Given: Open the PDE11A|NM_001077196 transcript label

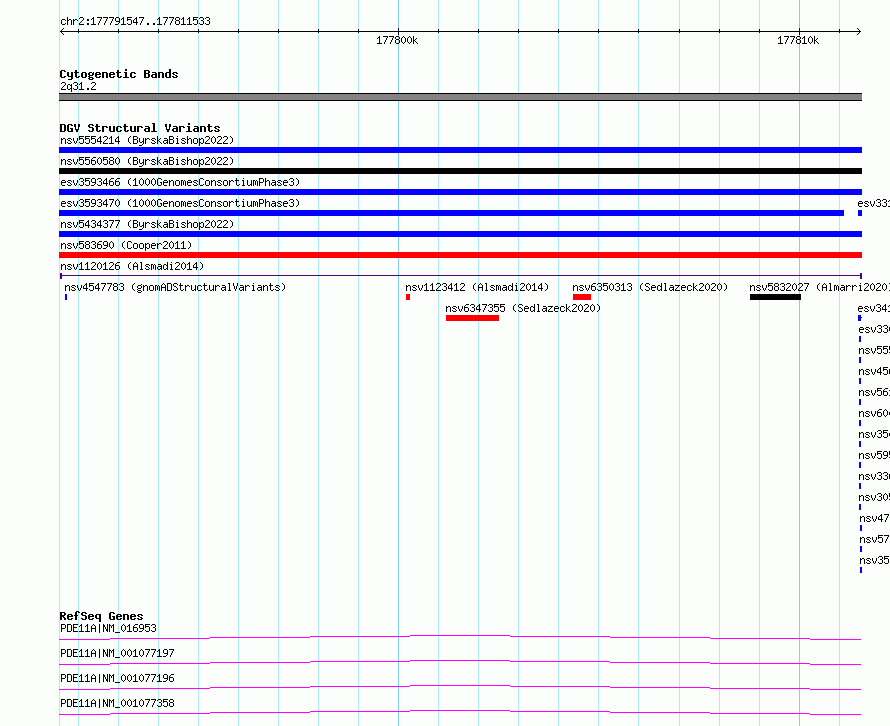Looking at the screenshot, I should pyautogui.click(x=117, y=678).
